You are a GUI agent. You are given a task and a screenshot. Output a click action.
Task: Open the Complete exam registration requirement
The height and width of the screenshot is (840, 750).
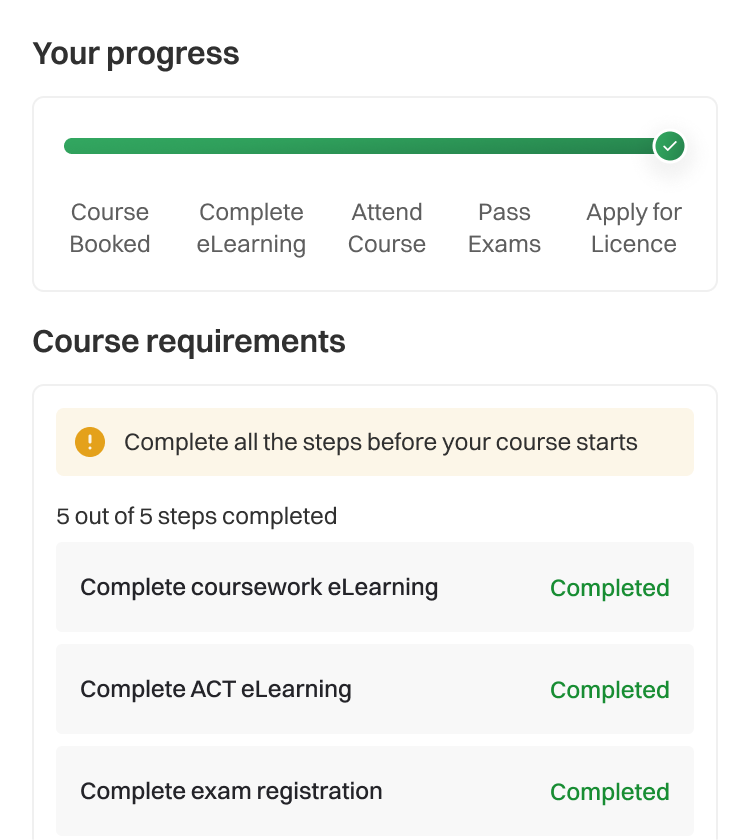(x=231, y=791)
